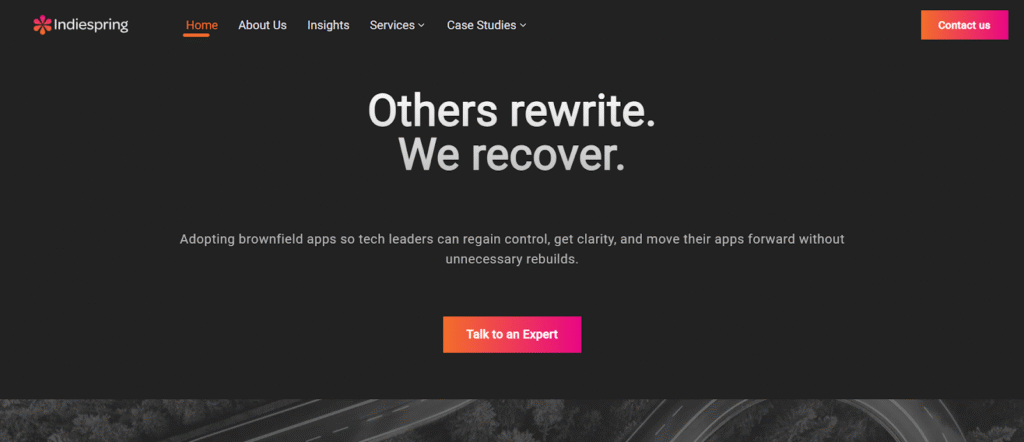Open the Services menu label

(392, 25)
